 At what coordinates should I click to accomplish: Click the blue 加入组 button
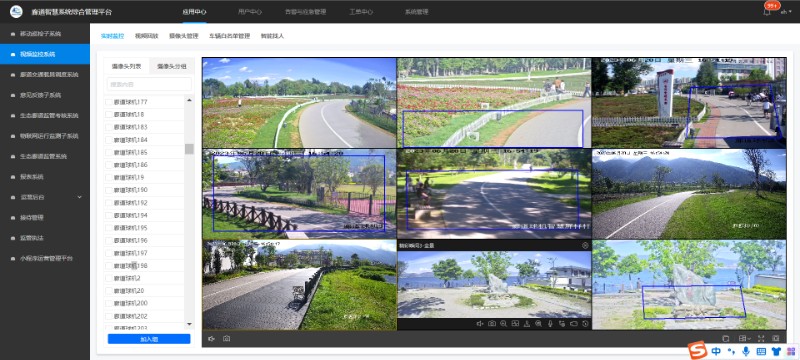(x=149, y=339)
